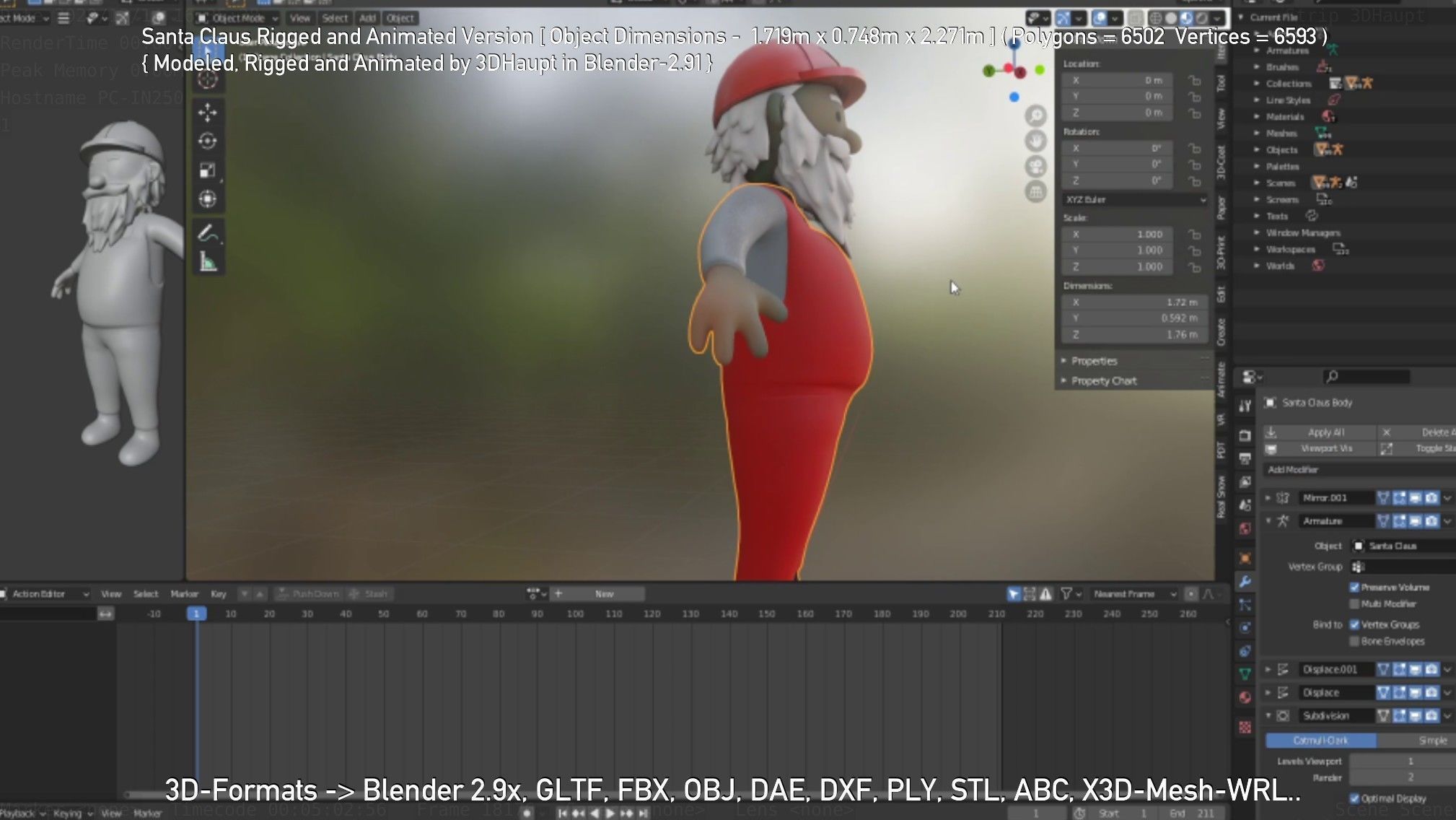Click the Levels Viewport value field
The height and width of the screenshot is (820, 1456).
point(1403,762)
